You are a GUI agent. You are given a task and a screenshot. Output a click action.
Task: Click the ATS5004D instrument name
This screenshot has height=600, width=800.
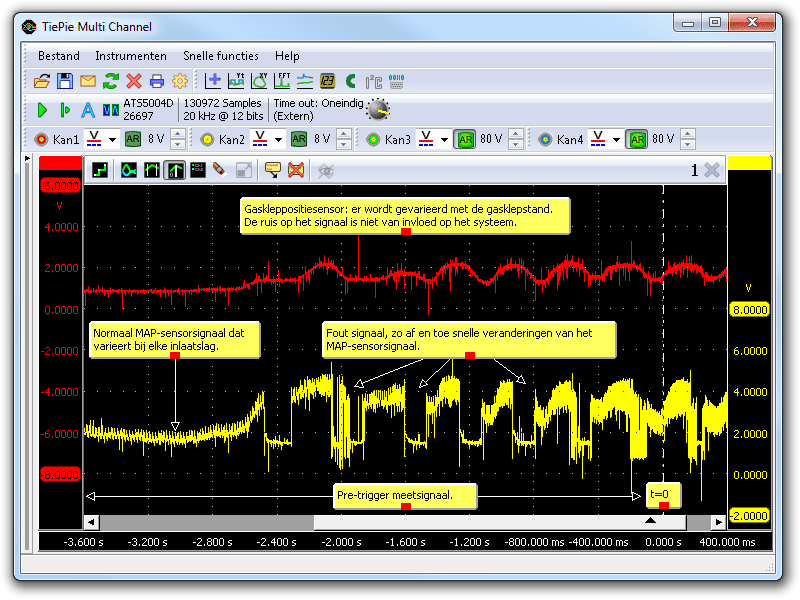tap(148, 103)
